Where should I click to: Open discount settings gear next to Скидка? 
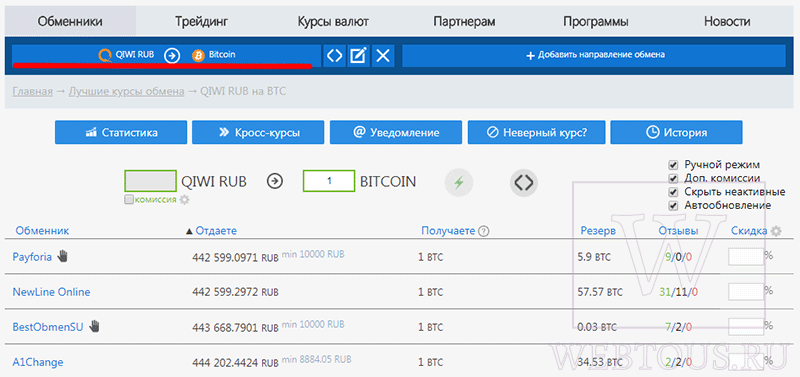click(776, 231)
